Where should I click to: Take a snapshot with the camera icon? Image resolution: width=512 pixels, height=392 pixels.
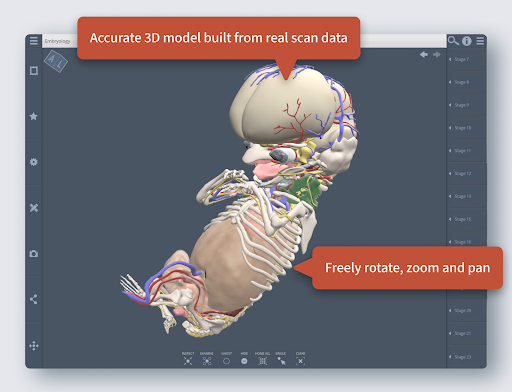(34, 254)
